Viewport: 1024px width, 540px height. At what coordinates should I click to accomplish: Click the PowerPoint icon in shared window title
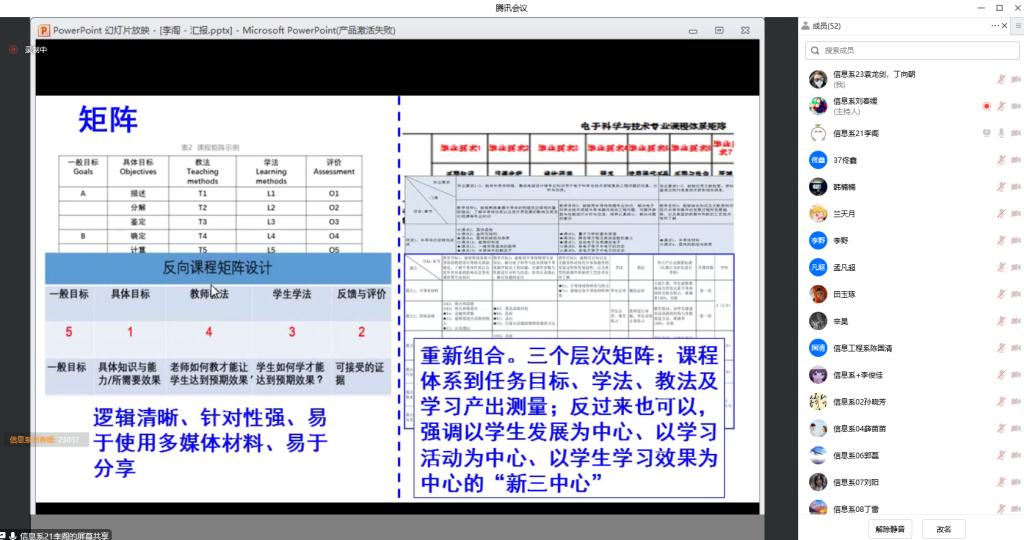coord(43,31)
